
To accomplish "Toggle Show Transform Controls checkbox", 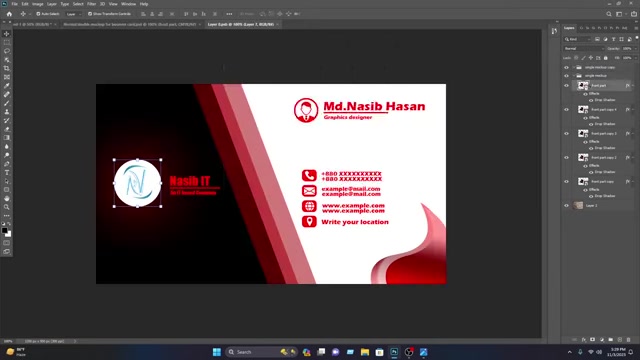I will coord(90,14).
